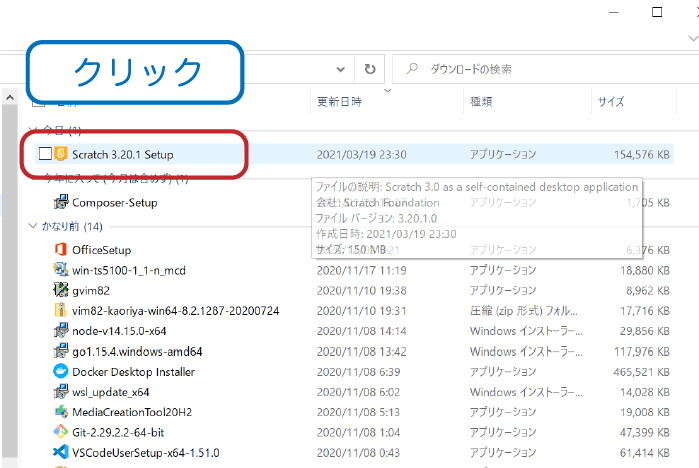The height and width of the screenshot is (468, 699).
Task: Click the 29,856 KB size cell
Action: [645, 331]
